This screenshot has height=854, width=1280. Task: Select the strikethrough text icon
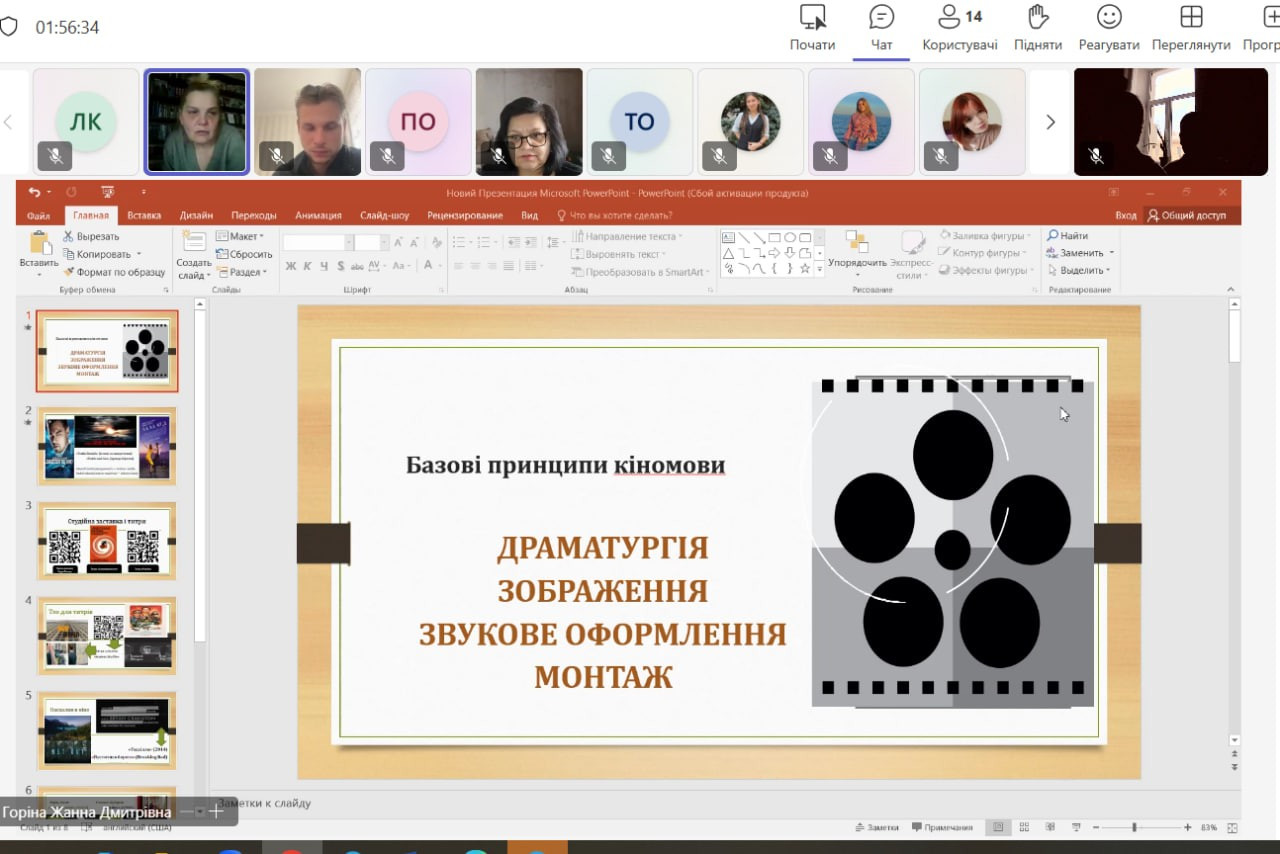coord(358,266)
